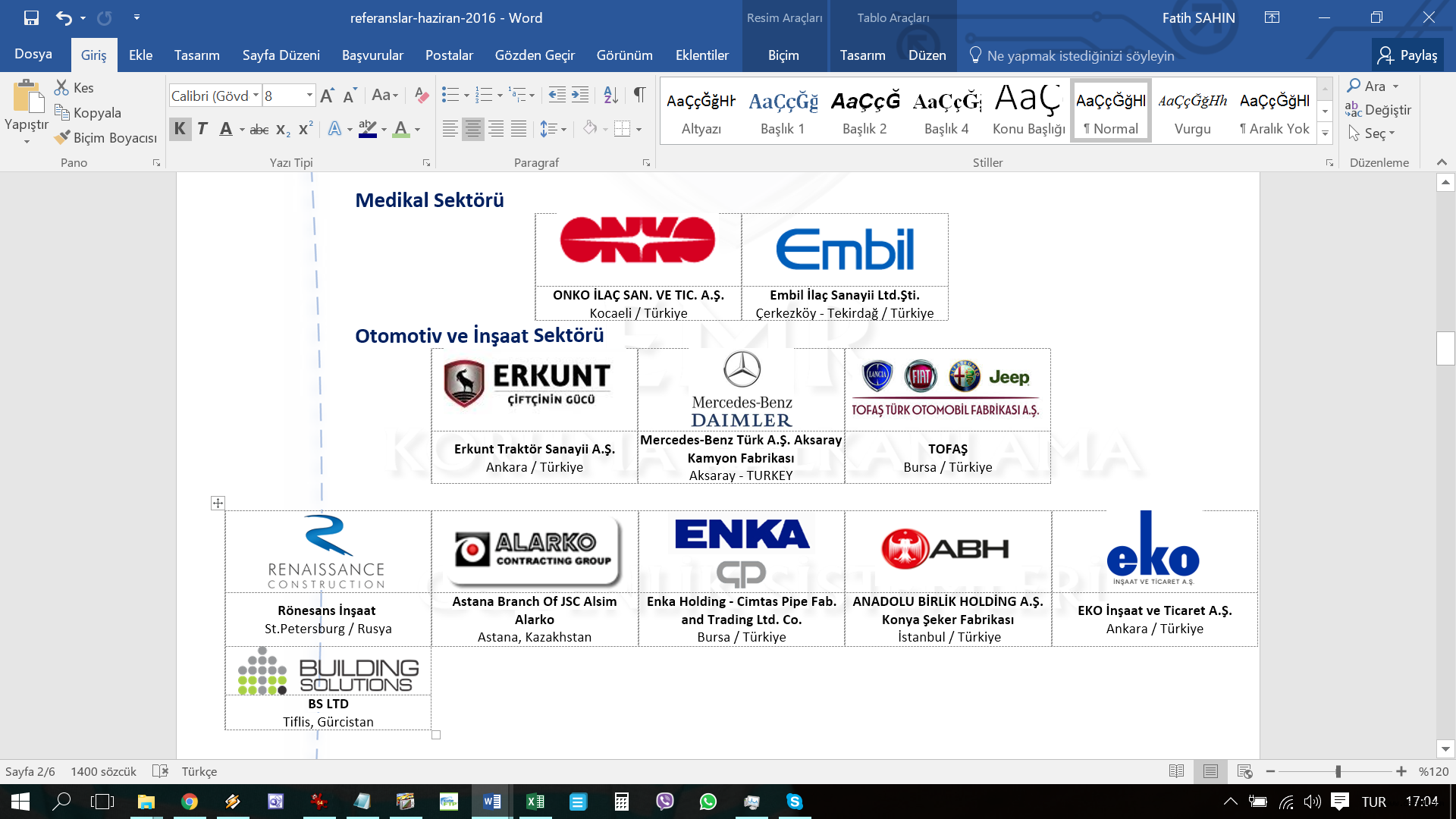
Task: Open the Başvurular tab
Action: [x=372, y=55]
